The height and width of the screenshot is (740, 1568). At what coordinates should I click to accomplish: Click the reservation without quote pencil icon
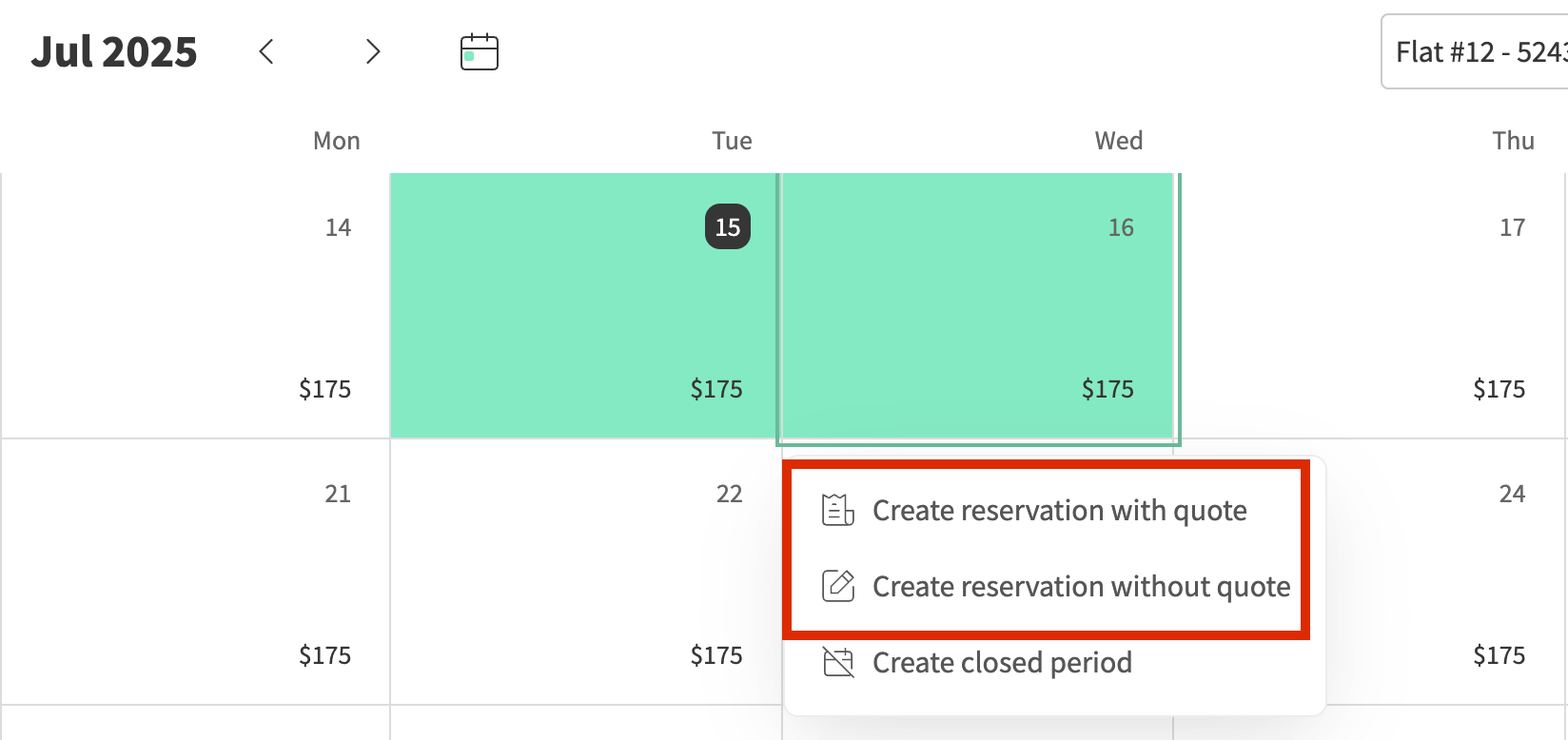coord(838,586)
